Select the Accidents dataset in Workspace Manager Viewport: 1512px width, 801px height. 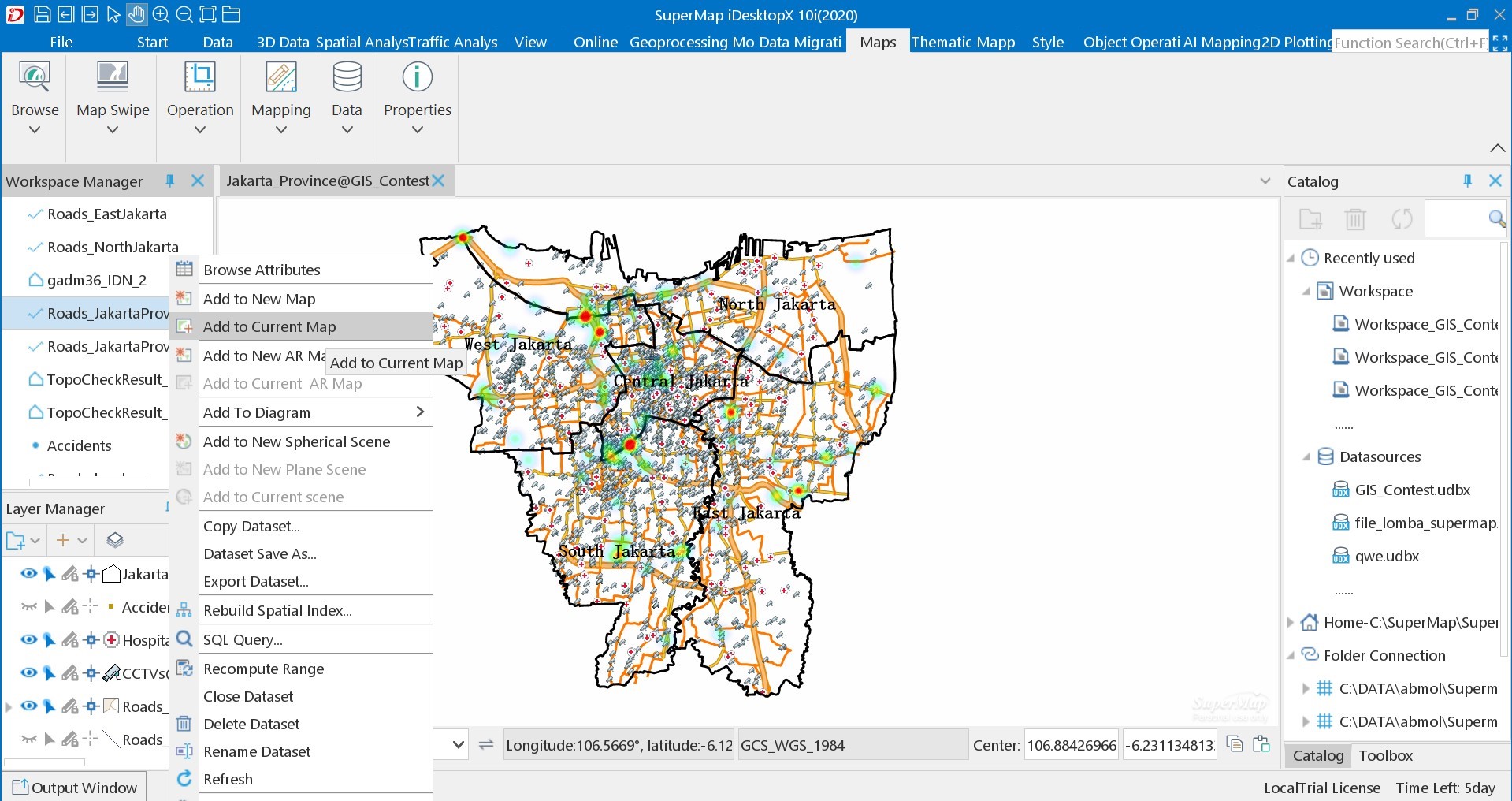(79, 445)
